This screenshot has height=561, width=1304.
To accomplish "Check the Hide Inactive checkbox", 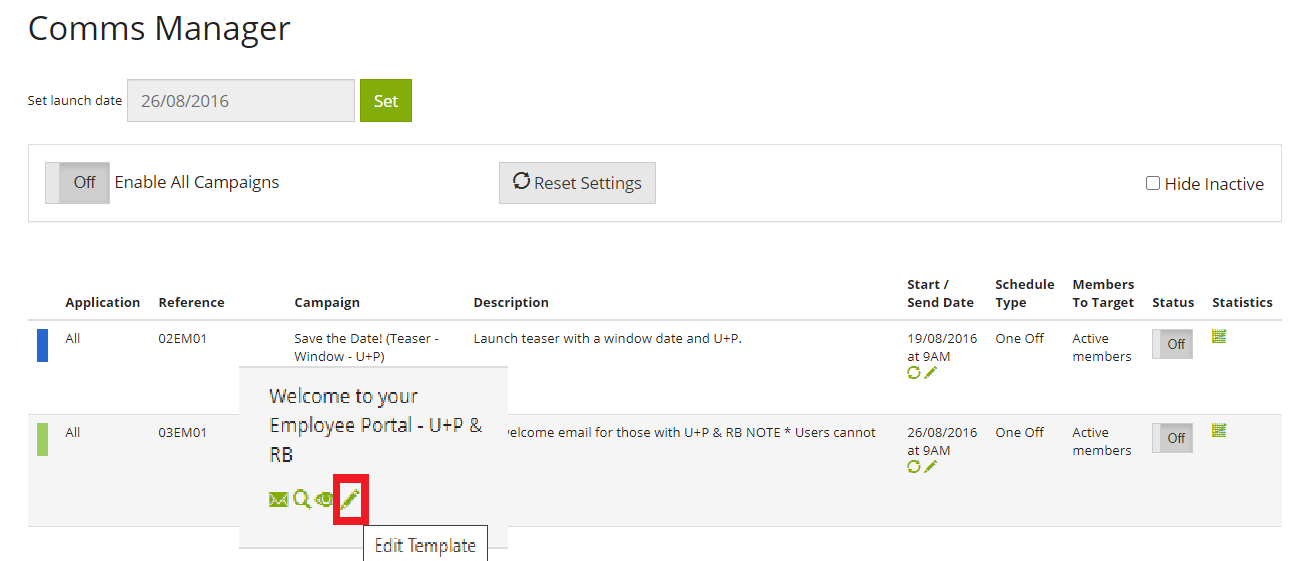I will coord(1153,183).
